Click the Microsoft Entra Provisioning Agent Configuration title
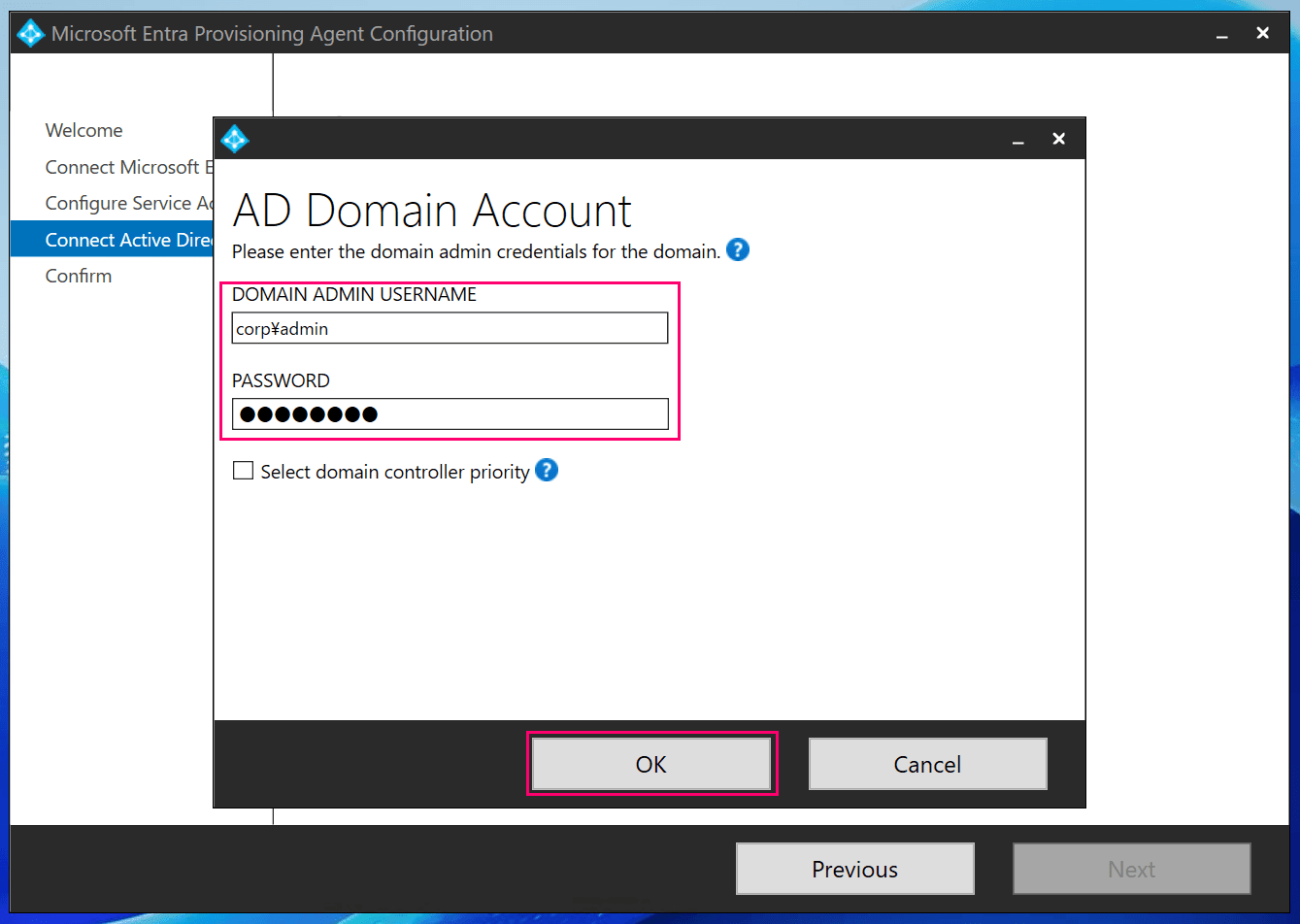This screenshot has width=1300, height=924. [x=272, y=34]
